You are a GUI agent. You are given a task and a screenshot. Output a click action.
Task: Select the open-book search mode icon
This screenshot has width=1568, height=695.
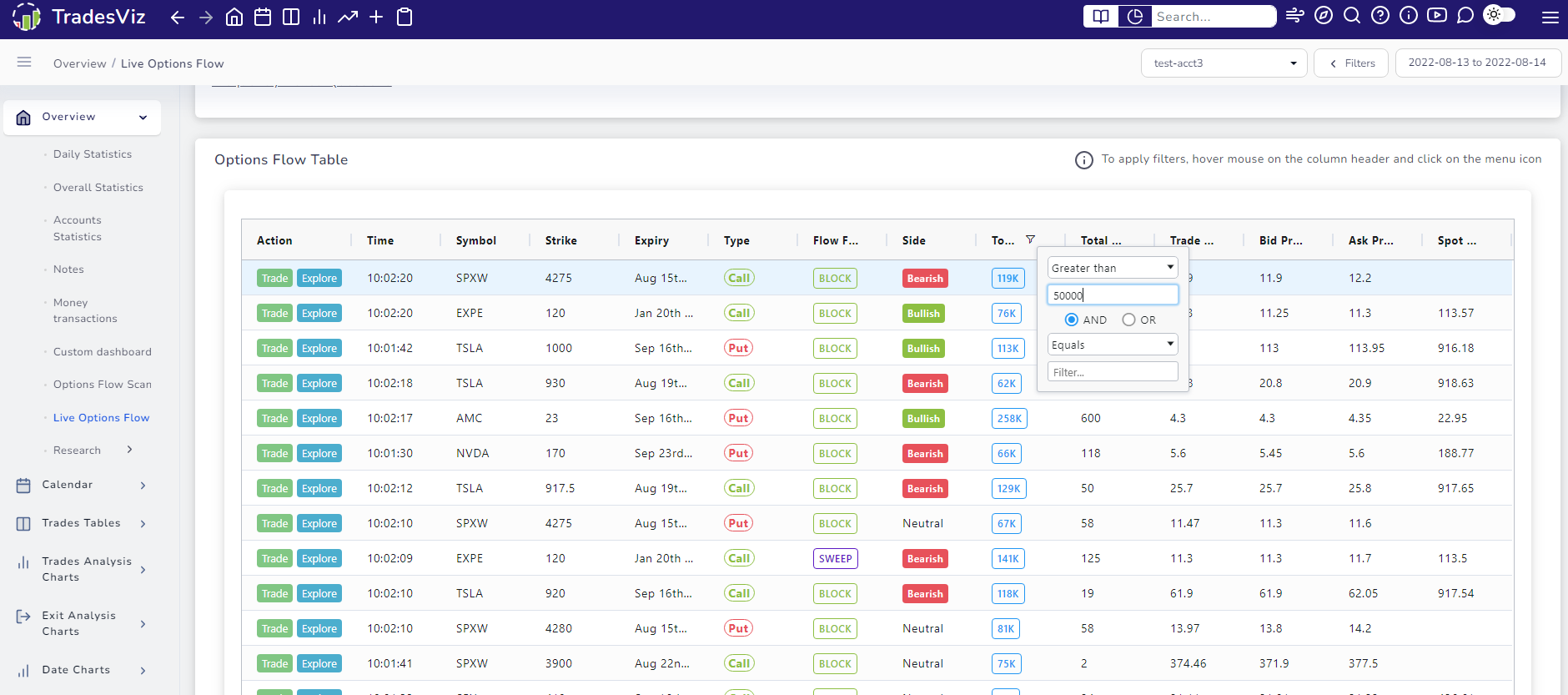click(1101, 17)
